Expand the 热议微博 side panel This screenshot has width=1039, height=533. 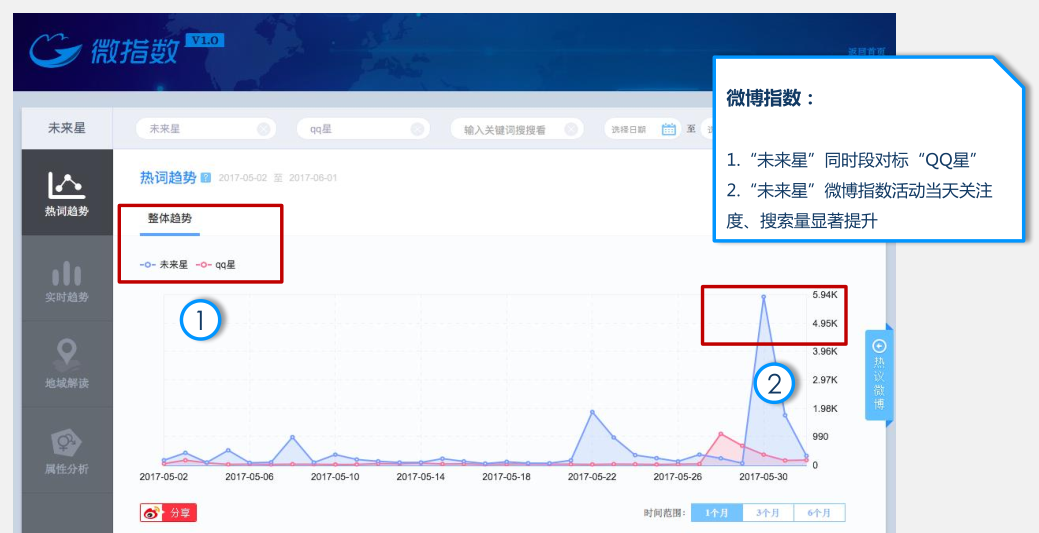(879, 375)
